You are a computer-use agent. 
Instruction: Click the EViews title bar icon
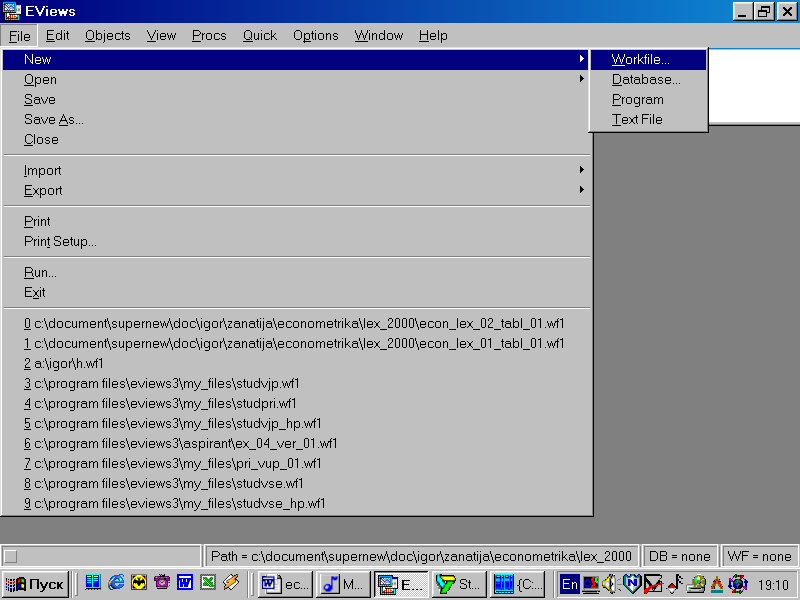coord(12,11)
